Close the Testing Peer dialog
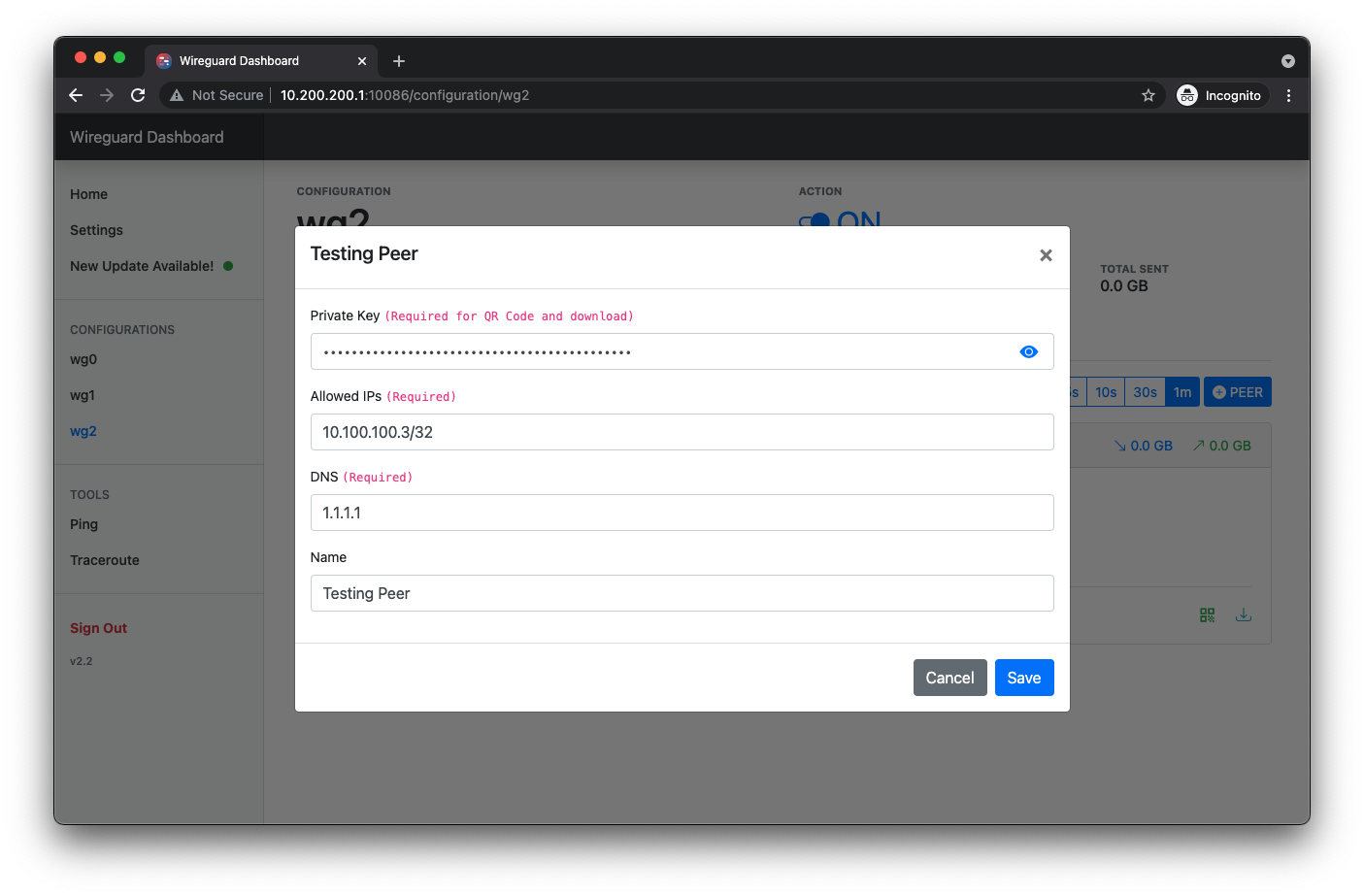This screenshot has height=896, width=1364. coord(1046,255)
